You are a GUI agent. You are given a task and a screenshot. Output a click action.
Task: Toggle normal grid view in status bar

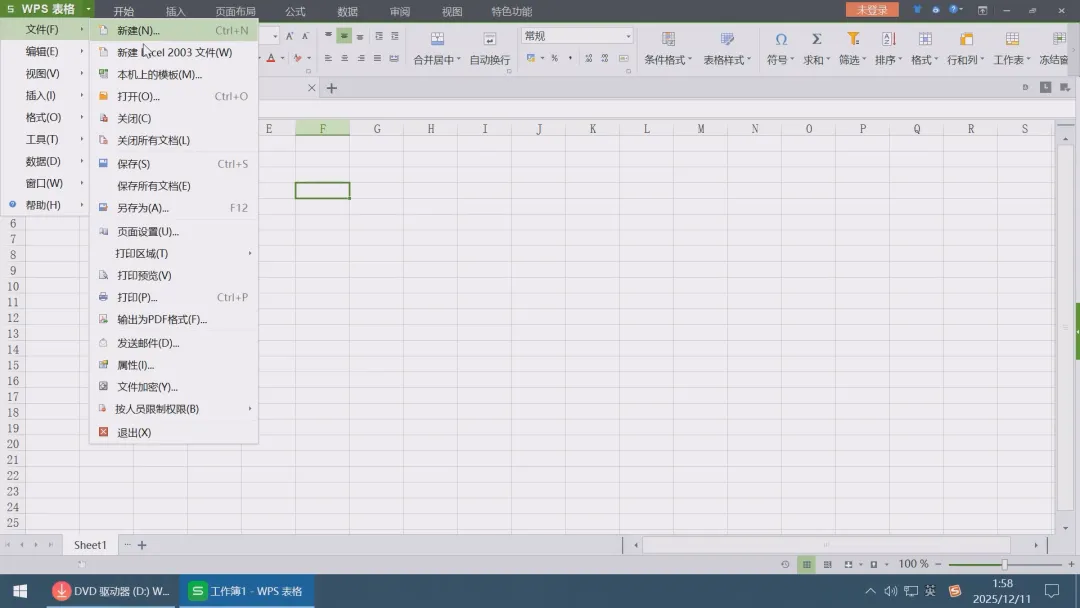pyautogui.click(x=807, y=565)
